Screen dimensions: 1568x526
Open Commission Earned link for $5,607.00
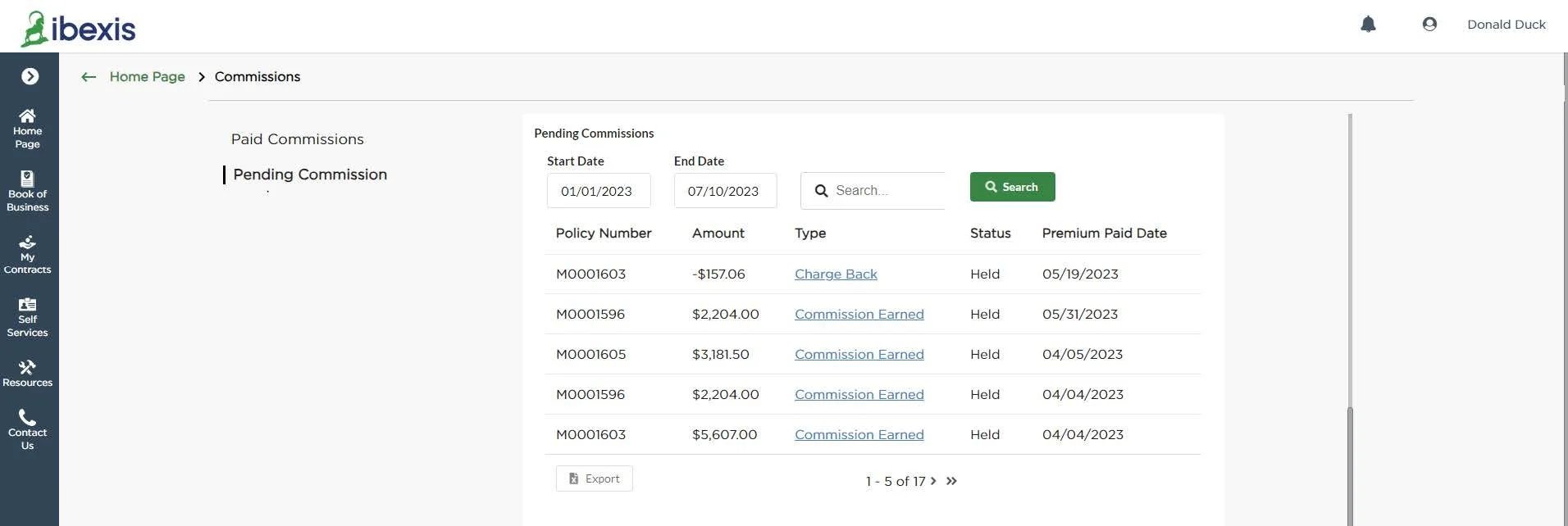click(x=859, y=435)
